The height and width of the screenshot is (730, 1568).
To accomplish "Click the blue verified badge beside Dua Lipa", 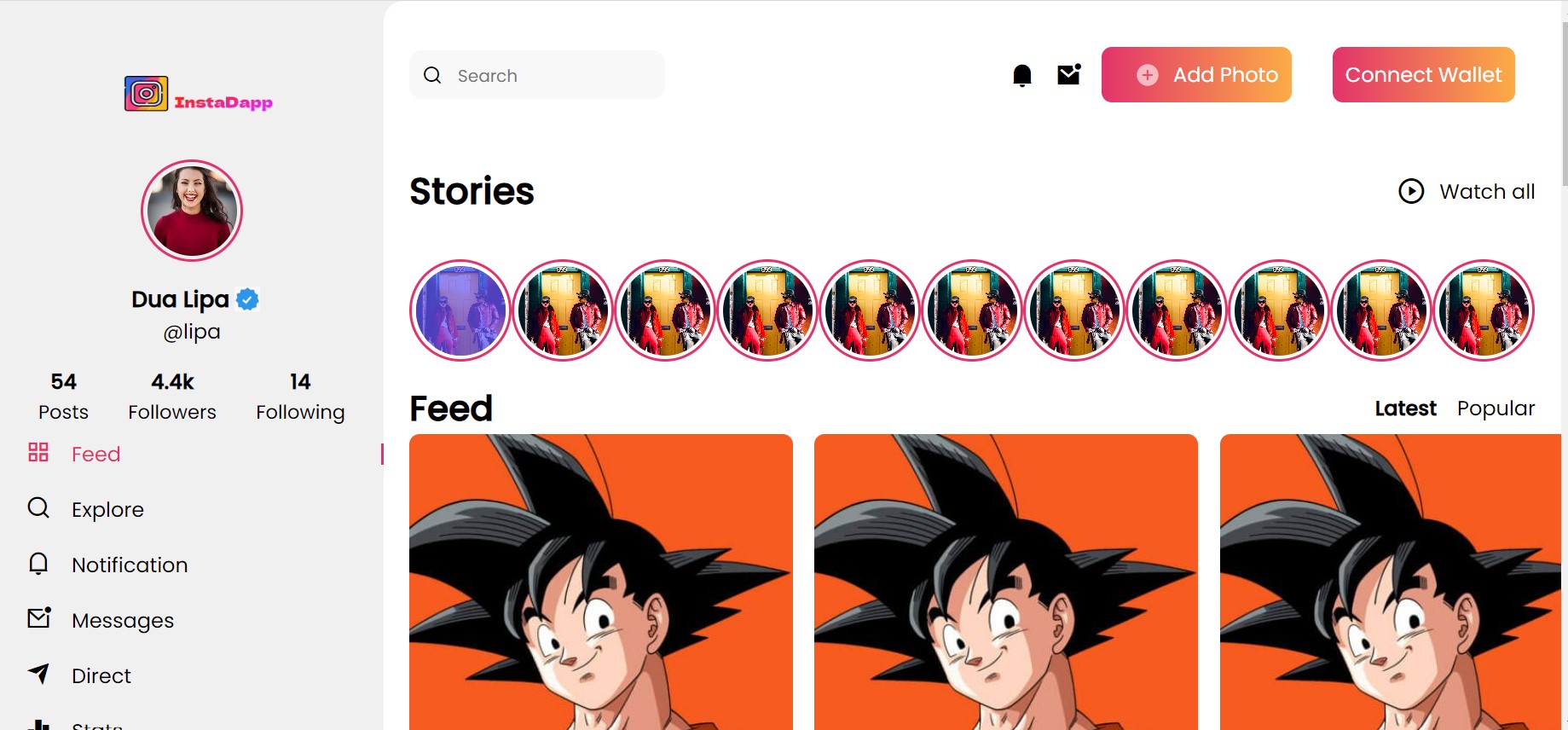I will (x=247, y=299).
